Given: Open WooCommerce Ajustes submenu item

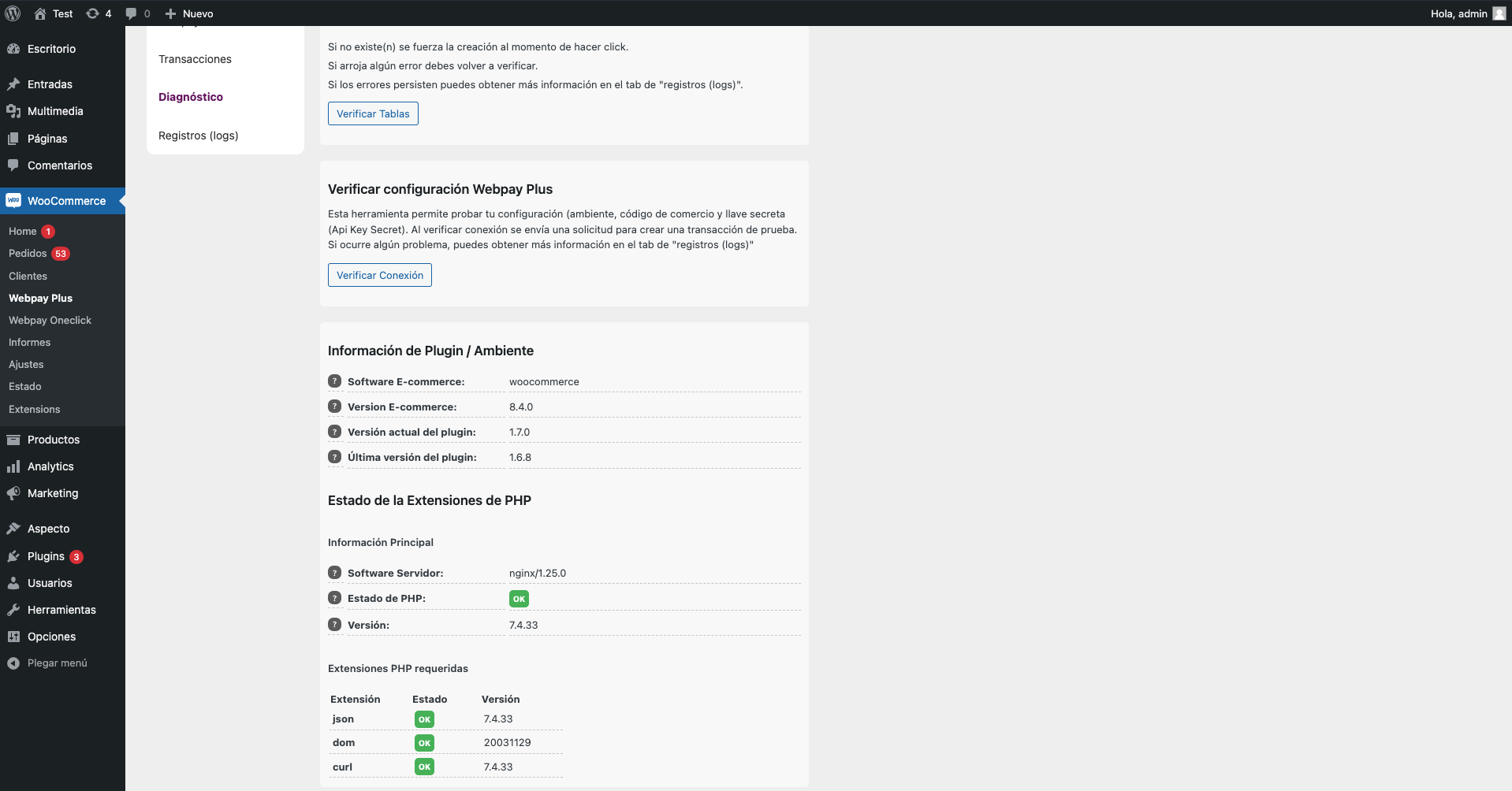Looking at the screenshot, I should coord(26,364).
